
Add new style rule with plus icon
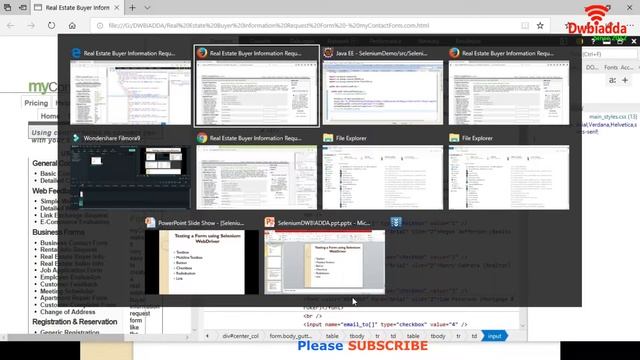click(x=625, y=80)
